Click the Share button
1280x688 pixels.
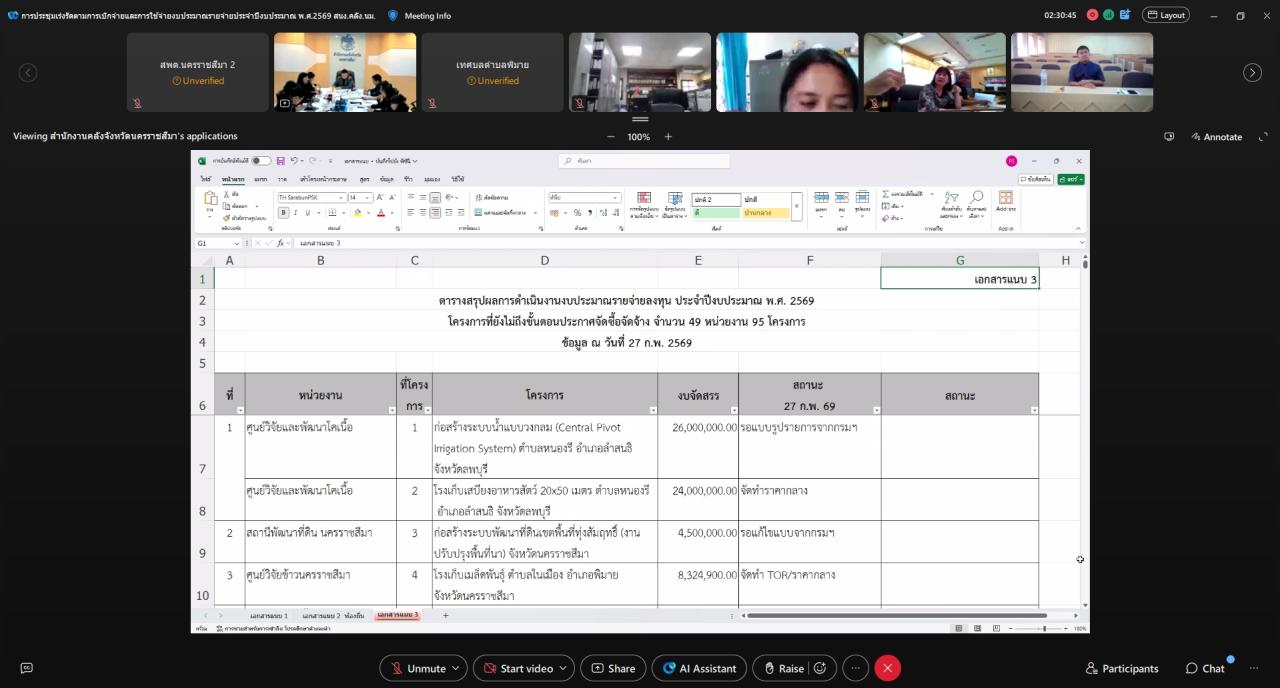(612, 668)
